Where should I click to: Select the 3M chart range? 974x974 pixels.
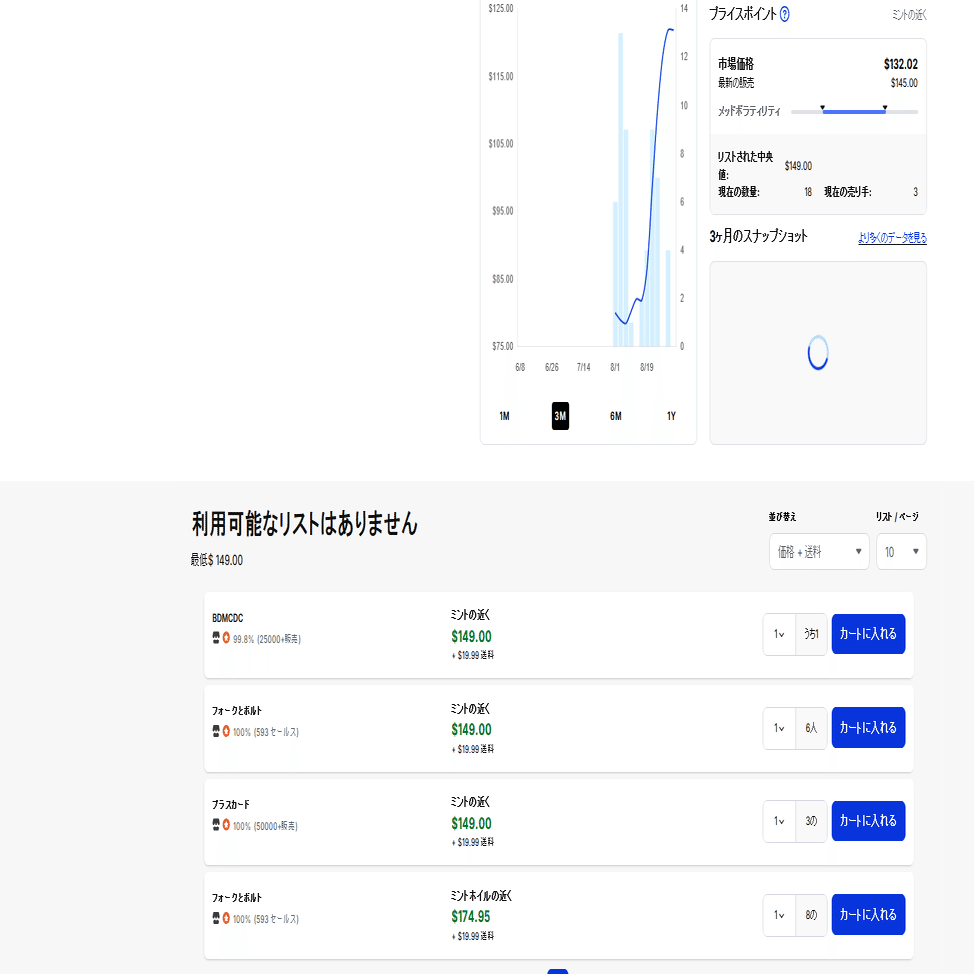coord(559,416)
